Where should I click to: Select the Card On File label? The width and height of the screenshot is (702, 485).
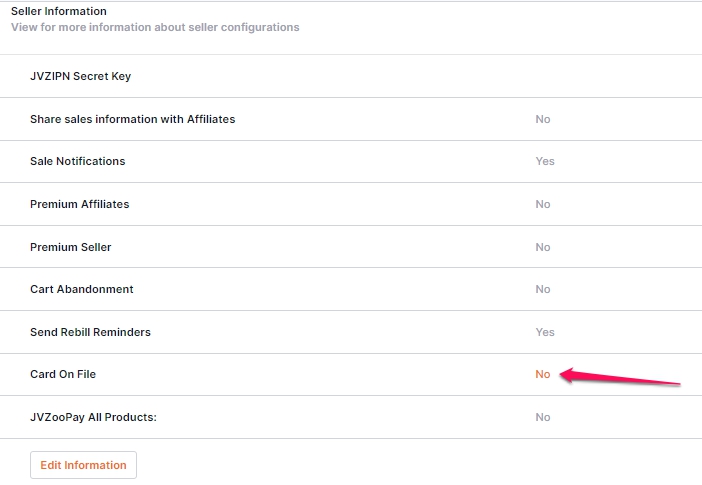coord(62,374)
